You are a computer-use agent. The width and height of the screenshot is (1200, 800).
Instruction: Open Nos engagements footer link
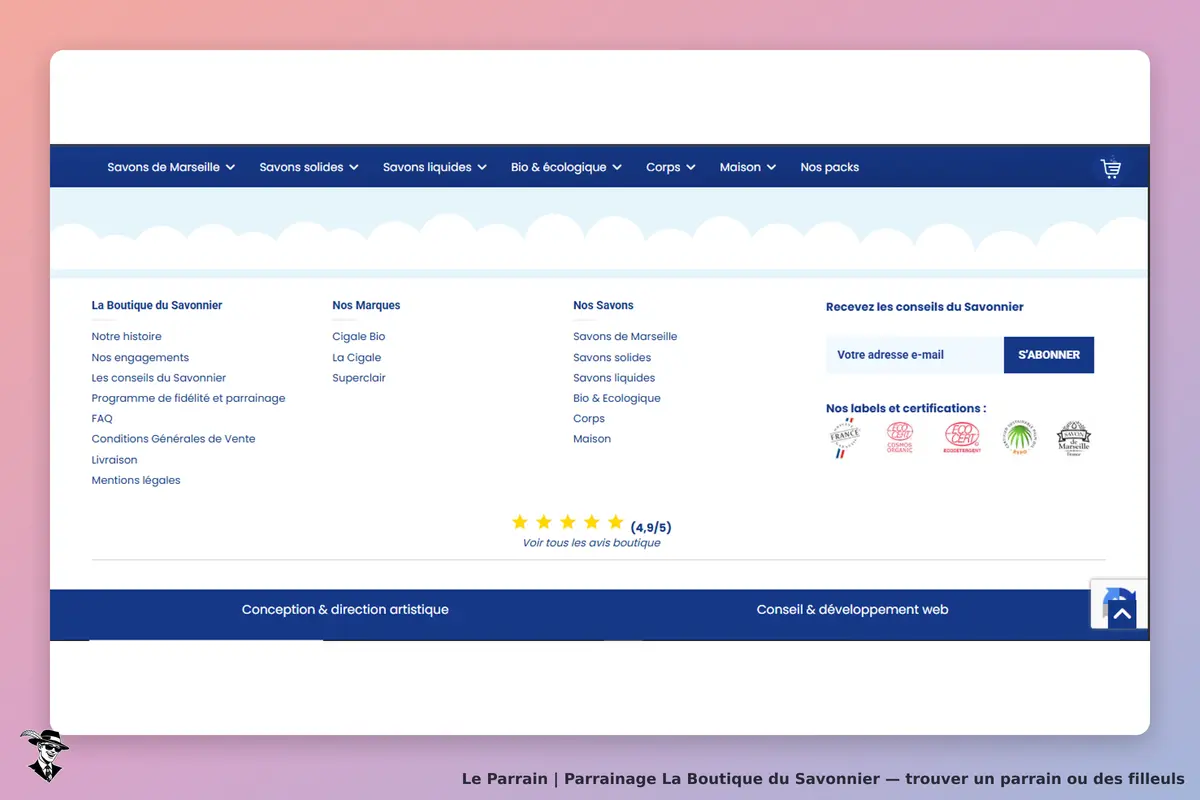140,358
